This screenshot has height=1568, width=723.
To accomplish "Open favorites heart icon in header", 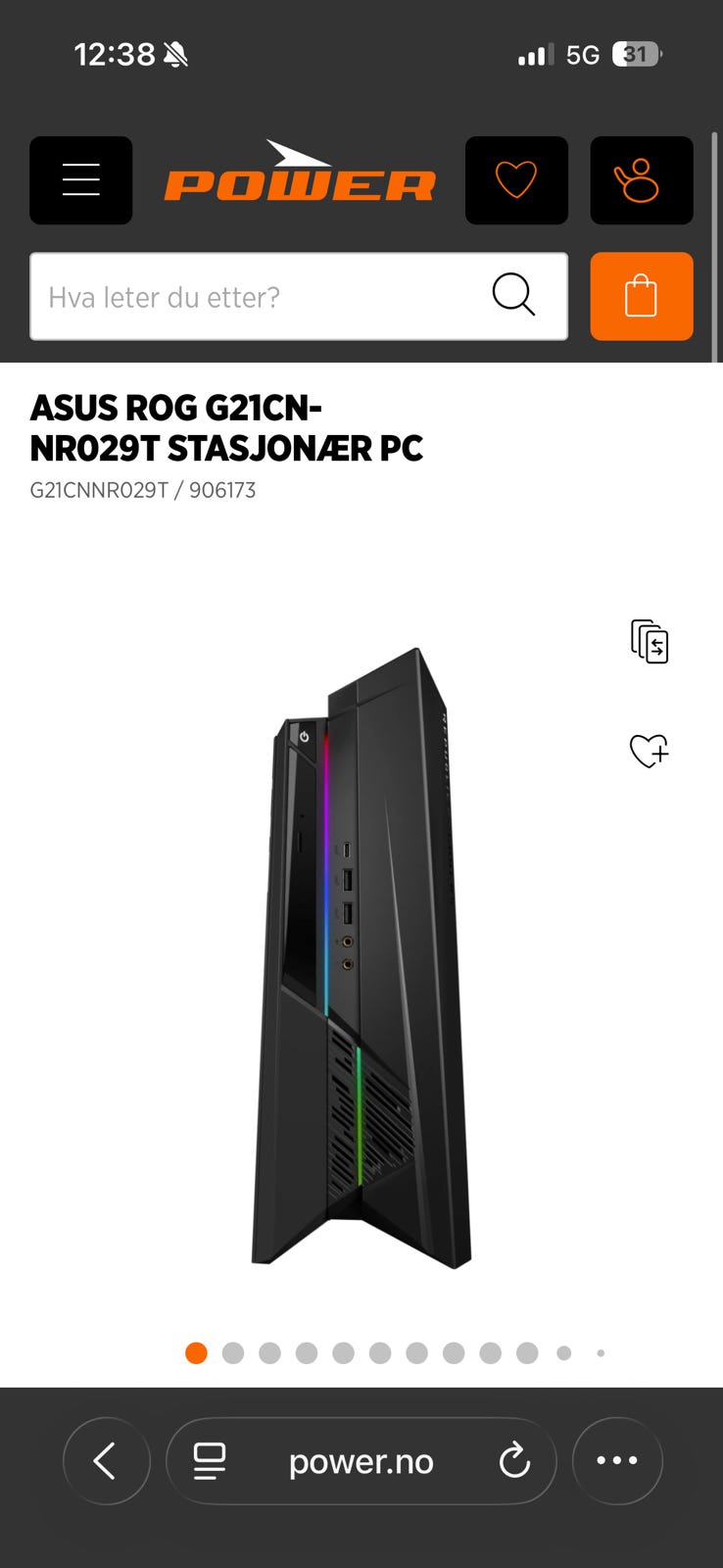I will [x=516, y=180].
